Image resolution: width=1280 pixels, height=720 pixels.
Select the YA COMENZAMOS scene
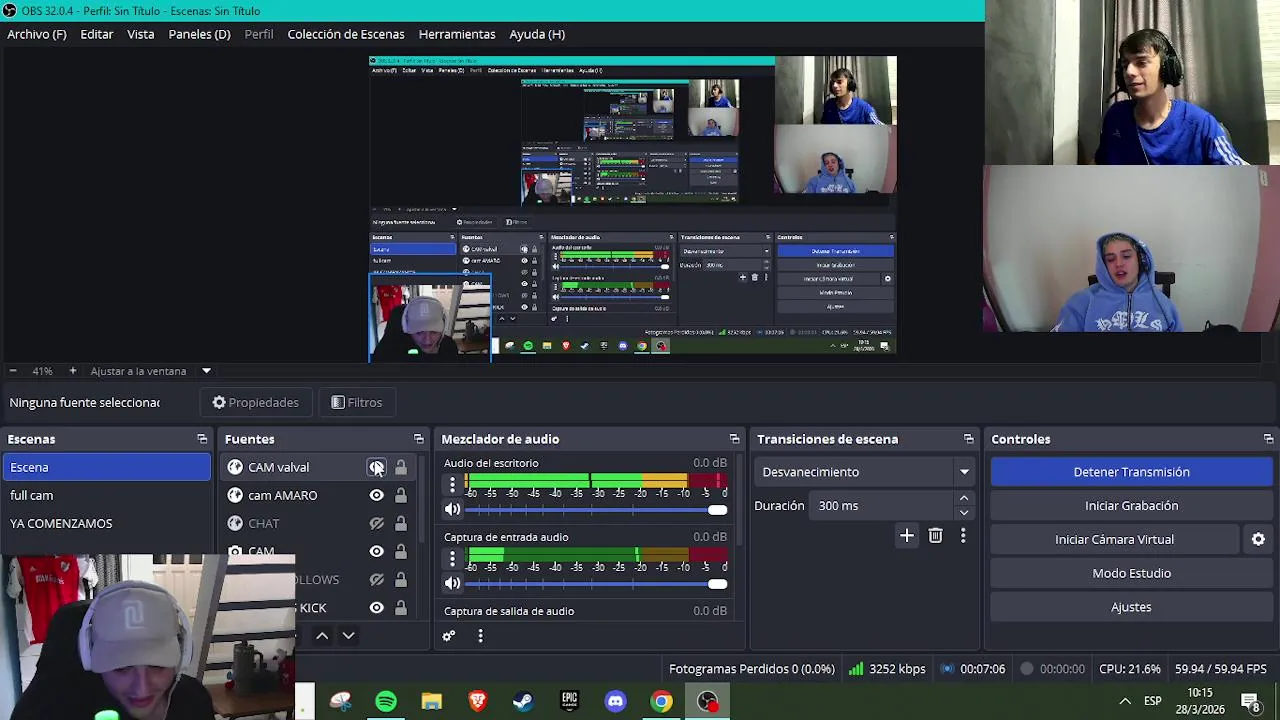106,523
